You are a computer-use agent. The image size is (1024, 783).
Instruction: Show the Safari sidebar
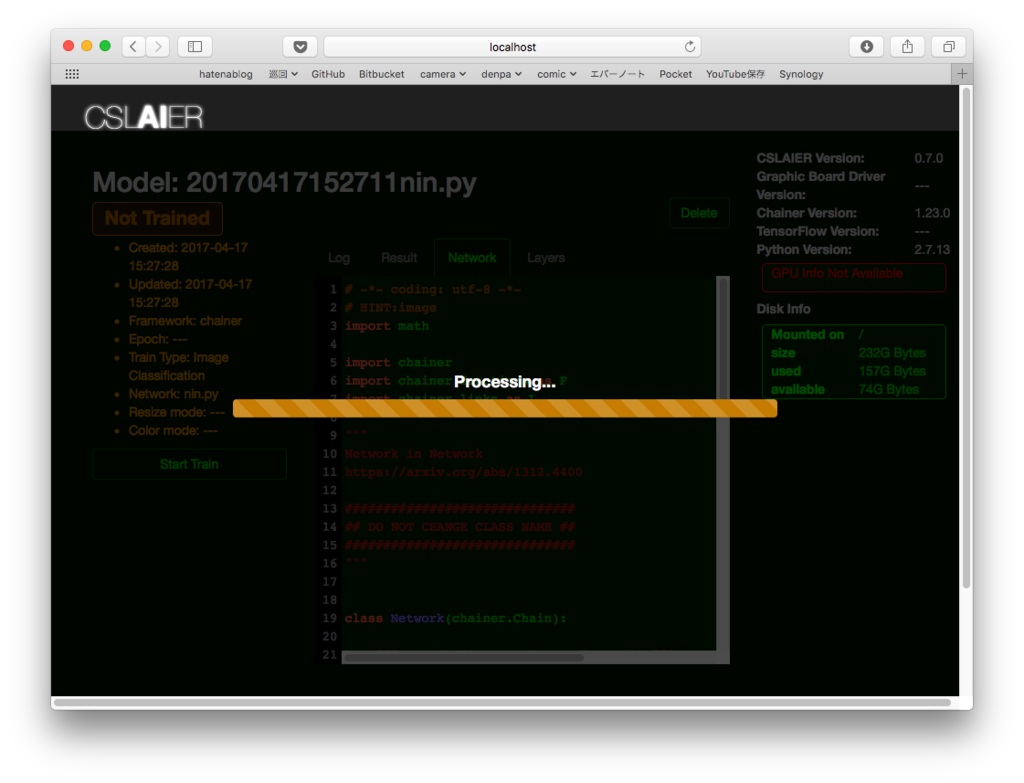195,46
